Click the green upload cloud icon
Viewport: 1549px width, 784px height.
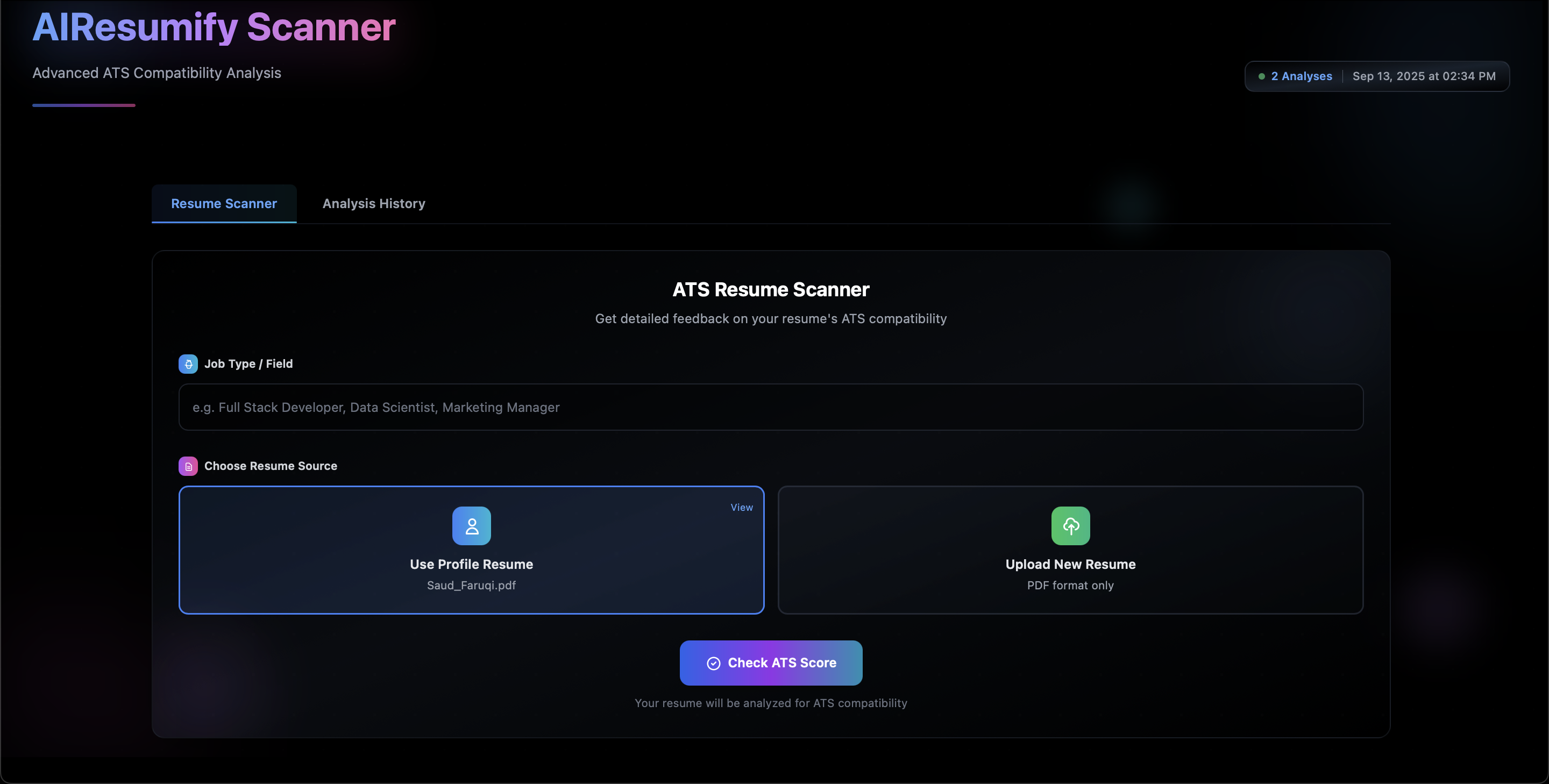tap(1070, 526)
